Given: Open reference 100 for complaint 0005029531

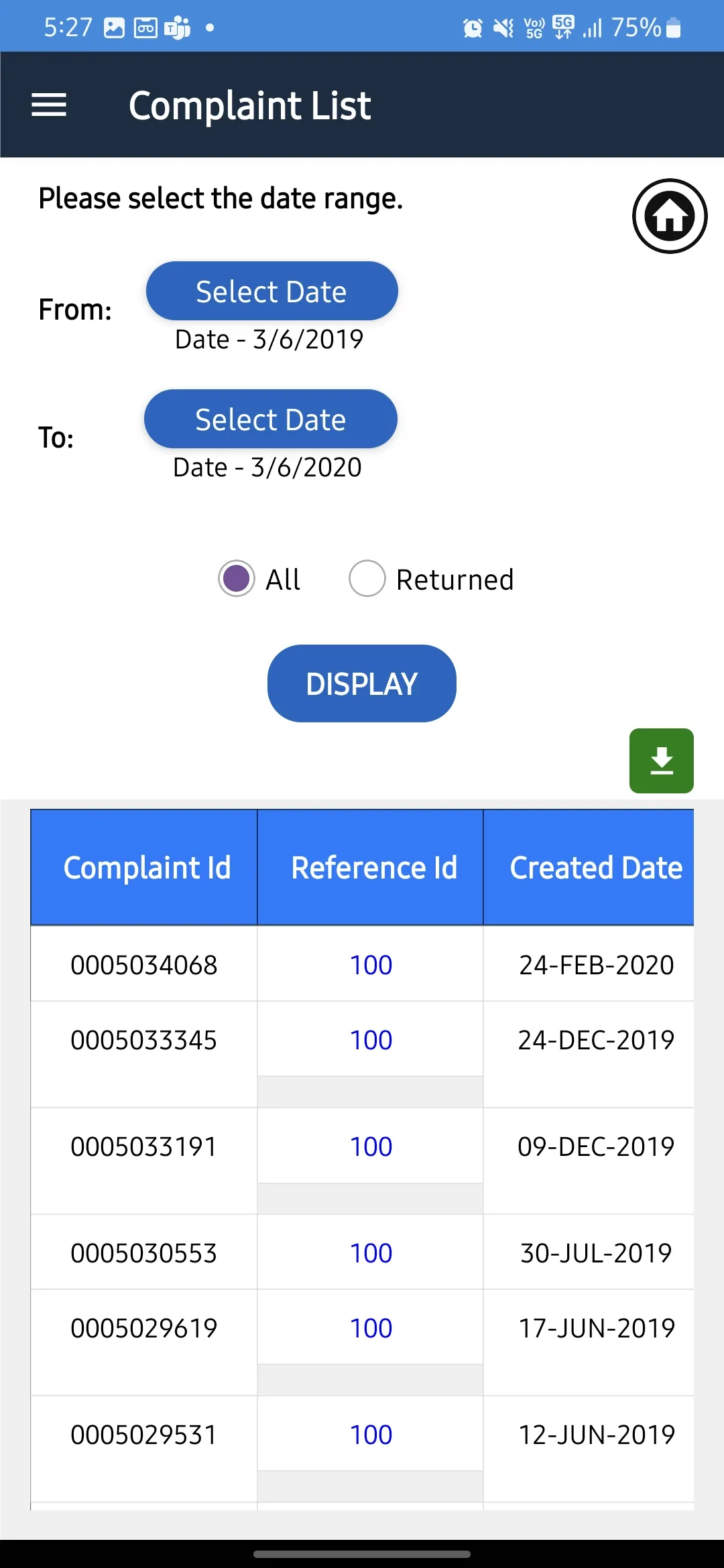Looking at the screenshot, I should (x=371, y=1435).
